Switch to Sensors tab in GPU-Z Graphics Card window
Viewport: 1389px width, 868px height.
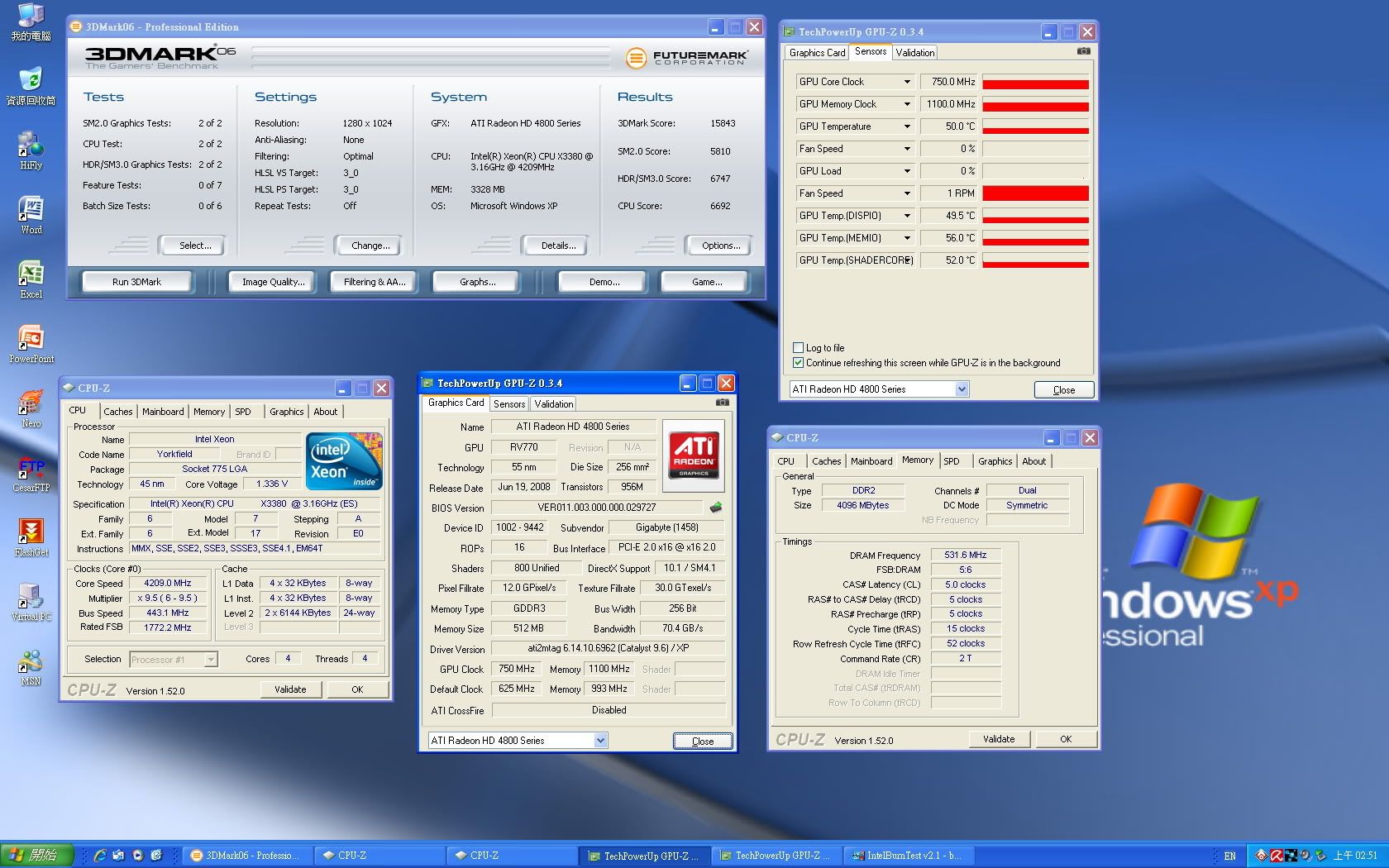pyautogui.click(x=509, y=403)
